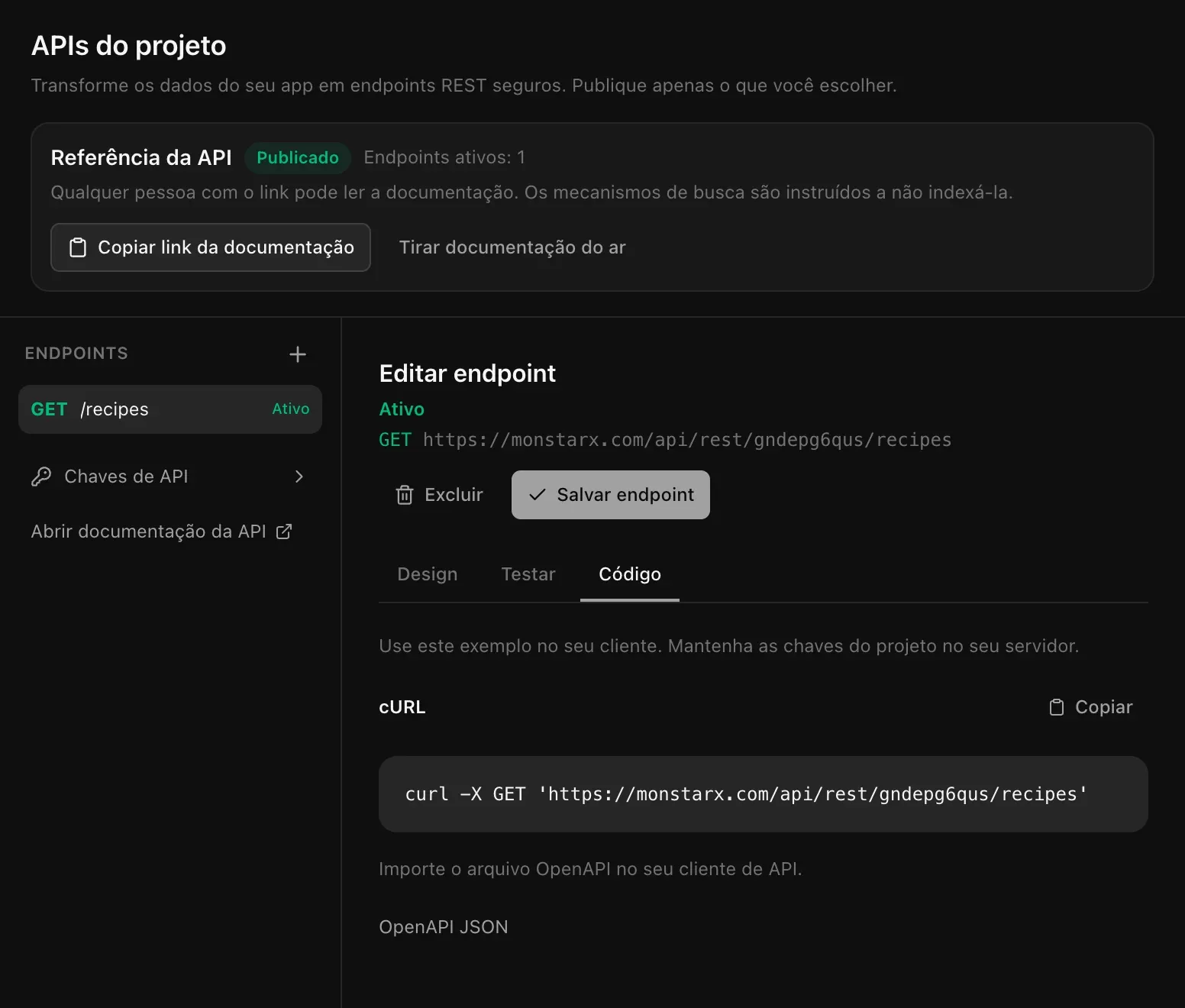This screenshot has width=1185, height=1008.
Task: Click the cURL section label
Action: point(402,707)
